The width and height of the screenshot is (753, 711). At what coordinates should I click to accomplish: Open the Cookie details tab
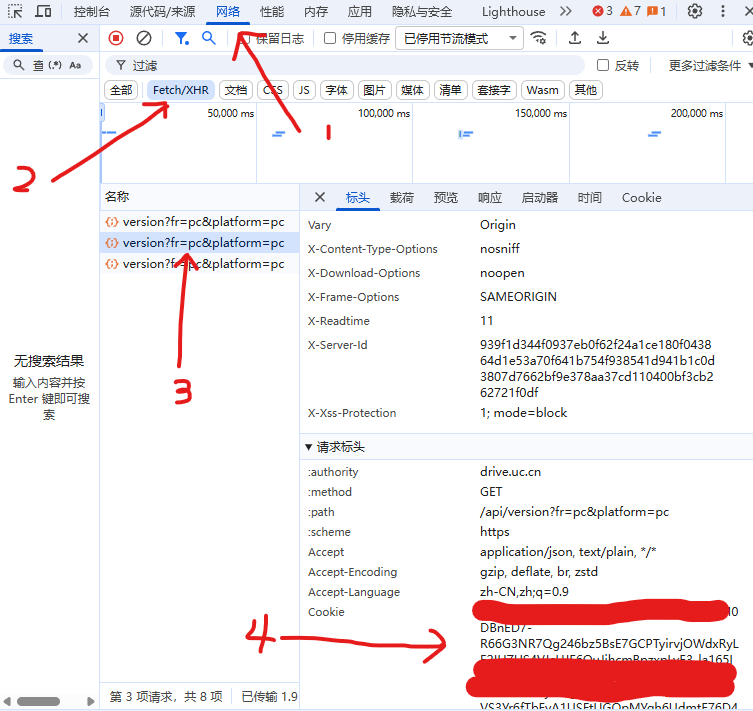pyautogui.click(x=642, y=197)
